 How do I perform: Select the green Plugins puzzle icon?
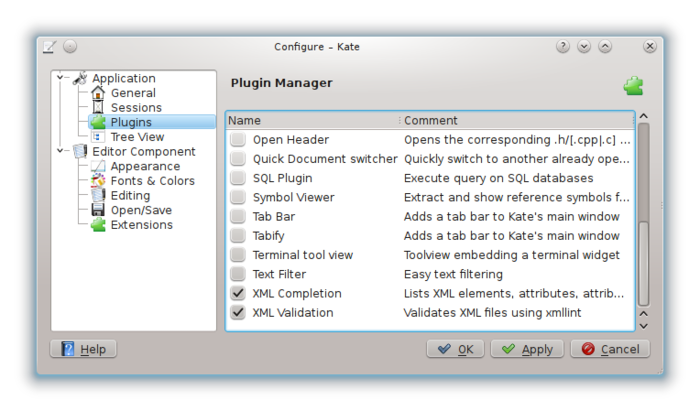coord(98,122)
